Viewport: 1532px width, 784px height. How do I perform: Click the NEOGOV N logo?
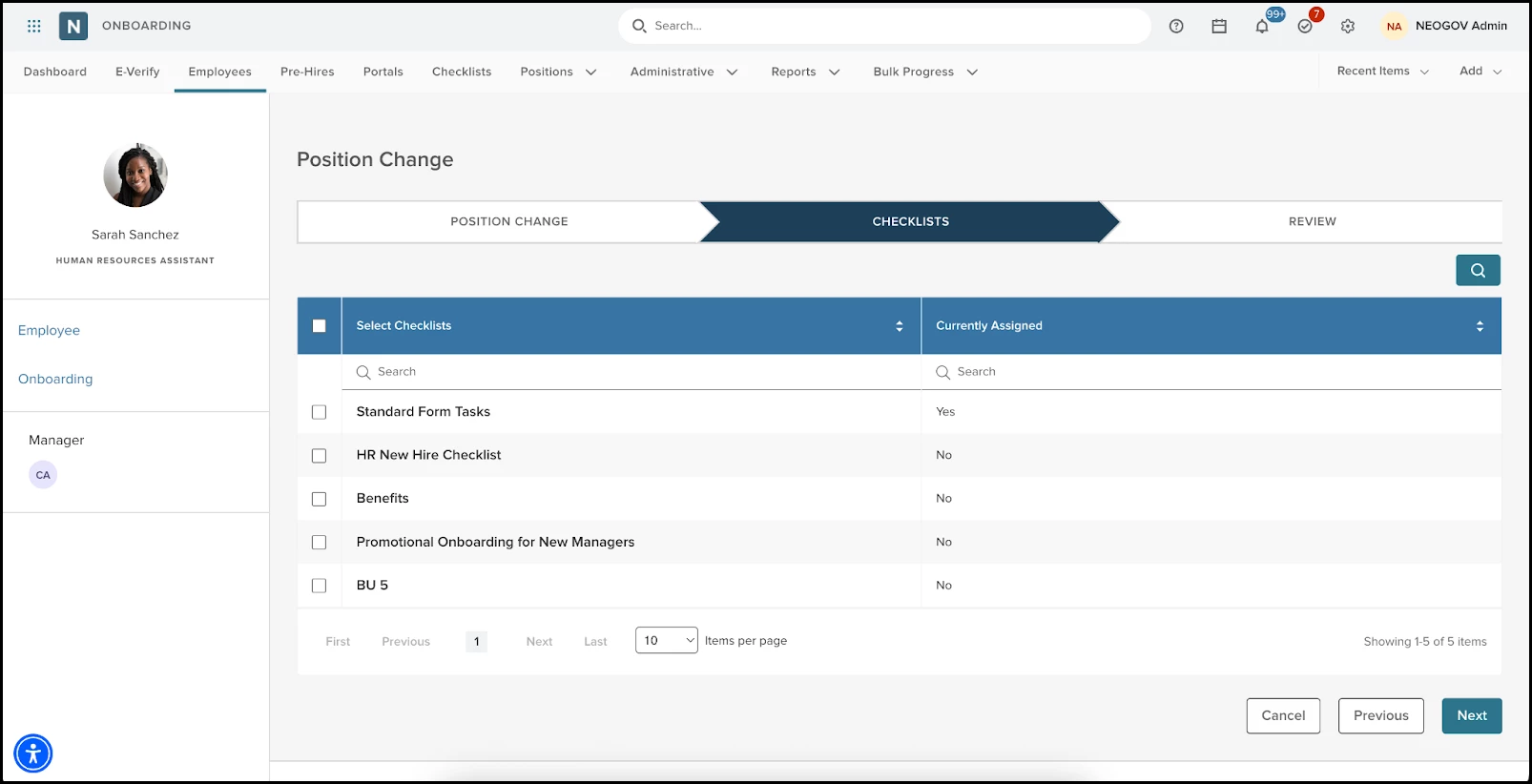pos(73,26)
